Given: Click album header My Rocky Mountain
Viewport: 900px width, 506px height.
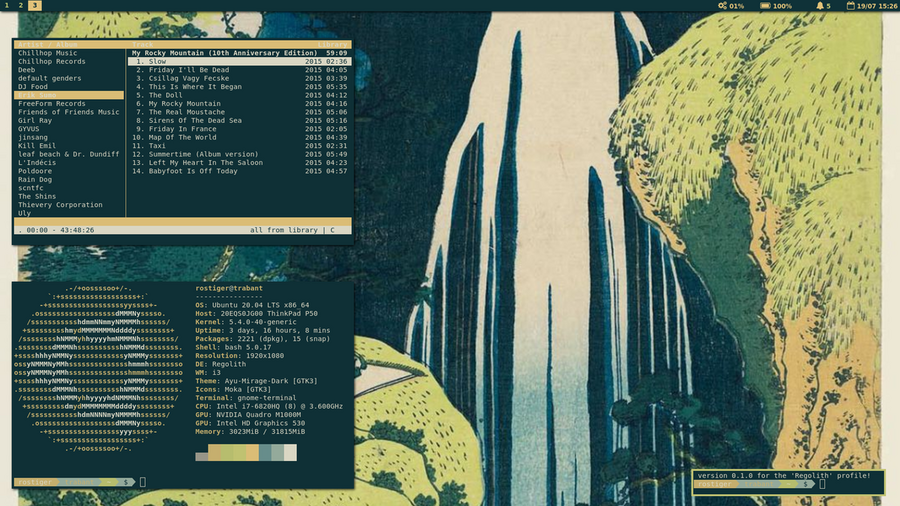Looking at the screenshot, I should pos(222,53).
